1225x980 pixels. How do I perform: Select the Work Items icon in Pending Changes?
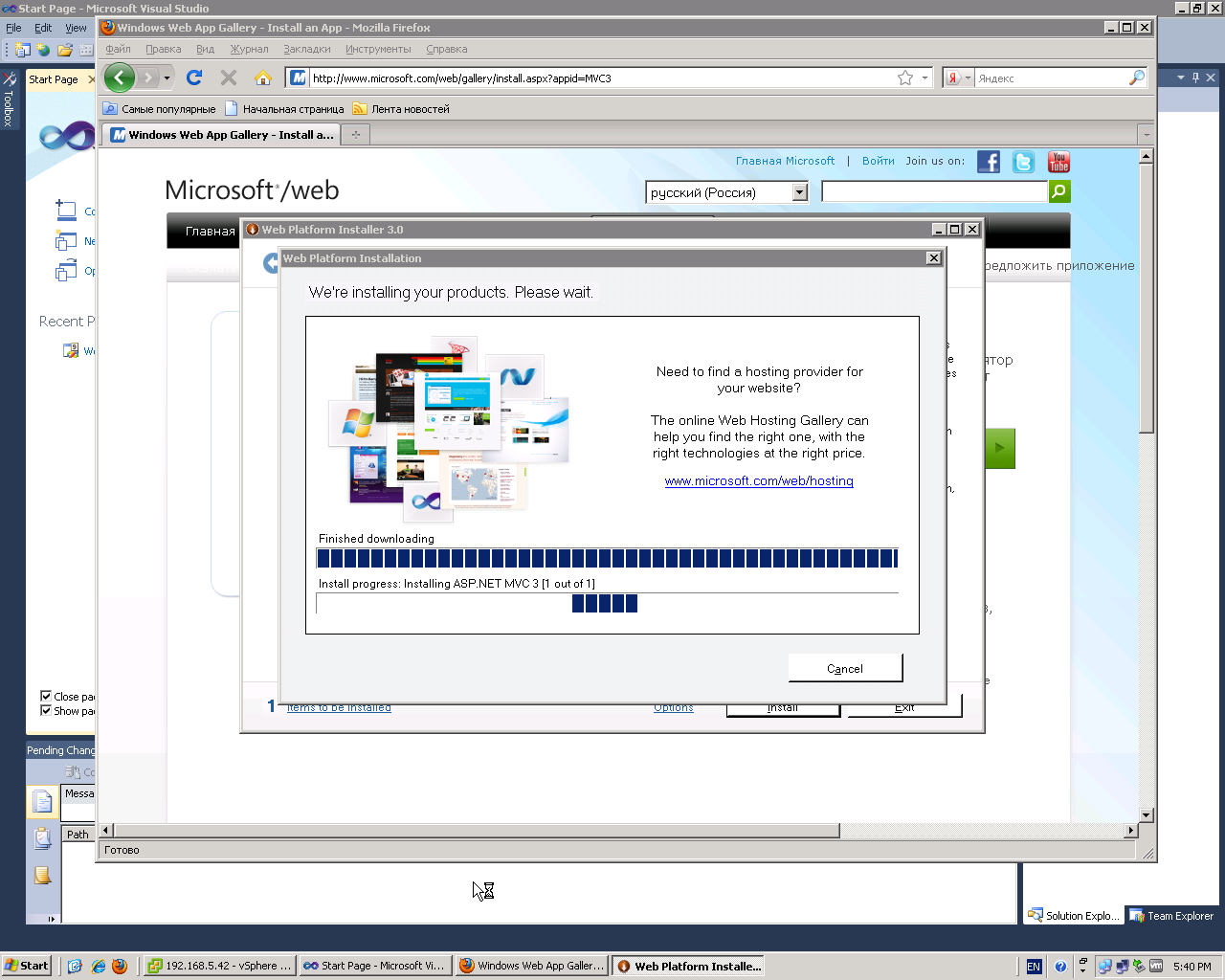tap(43, 838)
